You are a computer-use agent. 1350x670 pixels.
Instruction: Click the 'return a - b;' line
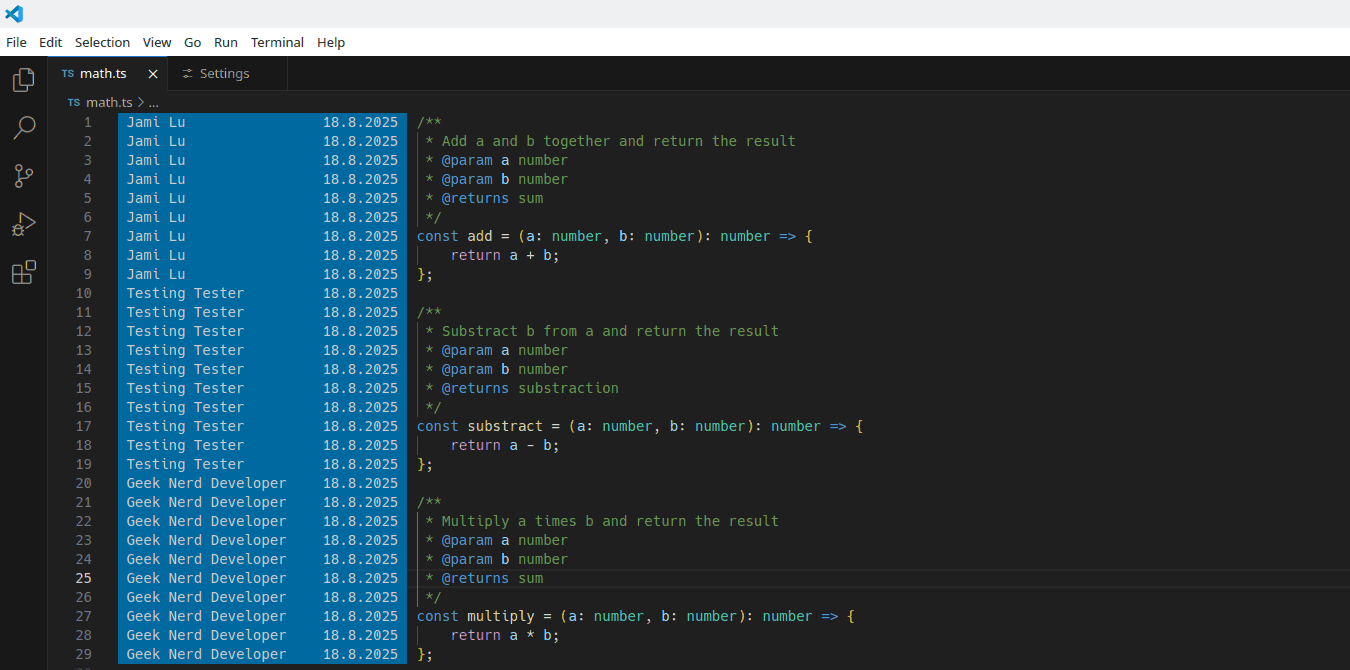click(x=505, y=445)
